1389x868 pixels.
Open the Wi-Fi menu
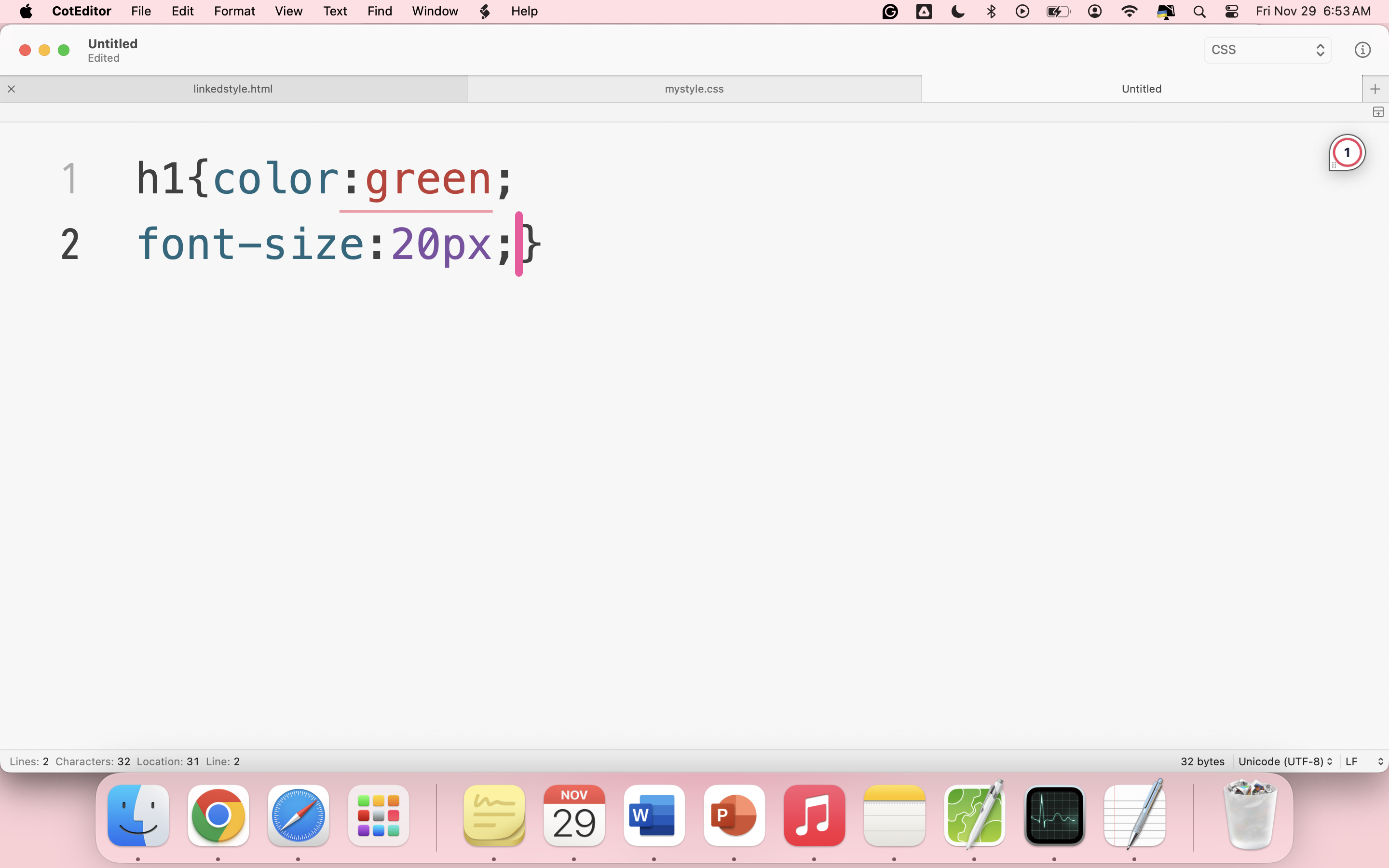(x=1129, y=12)
